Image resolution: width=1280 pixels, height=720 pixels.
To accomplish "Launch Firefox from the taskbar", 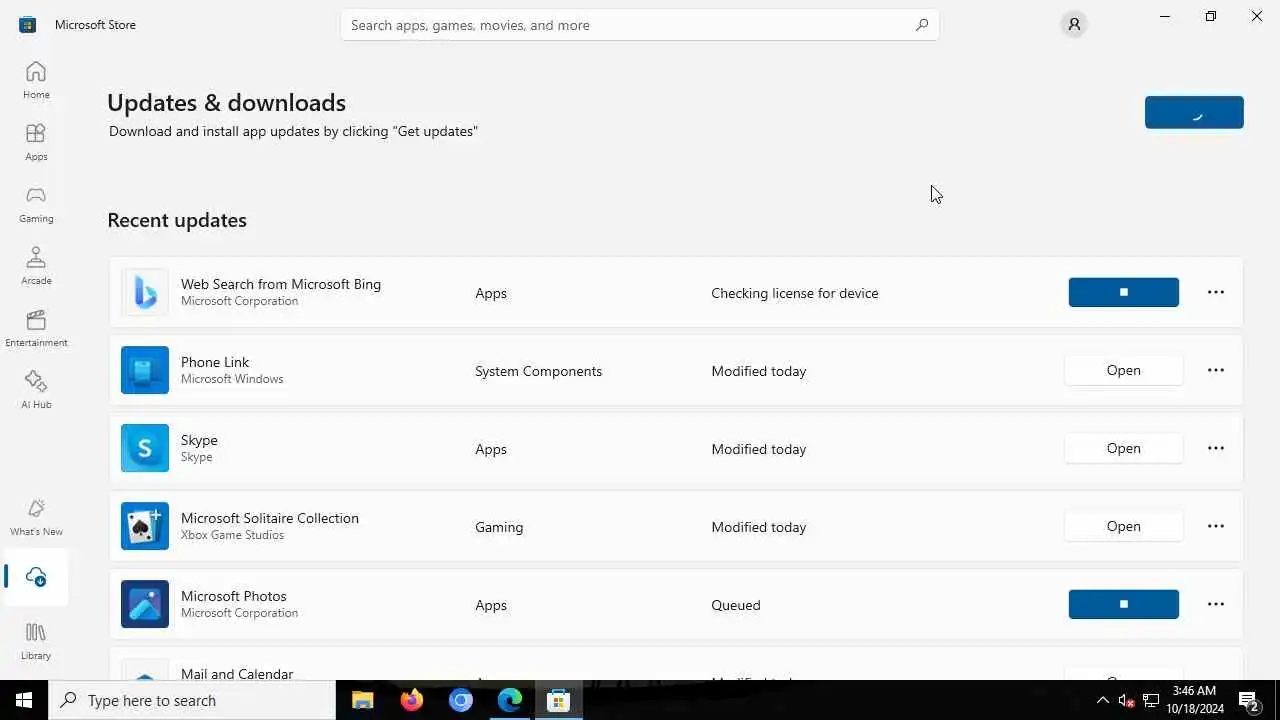I will coord(411,700).
